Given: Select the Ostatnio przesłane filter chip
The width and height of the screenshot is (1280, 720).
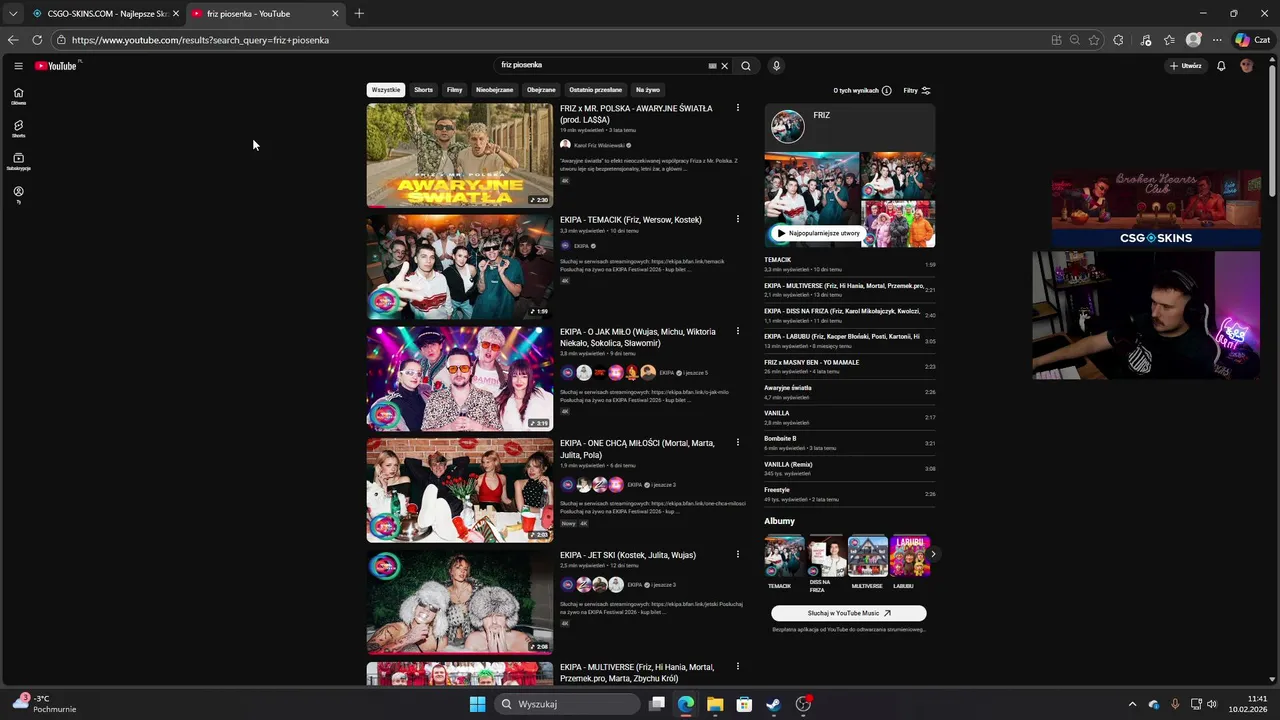Looking at the screenshot, I should tap(596, 90).
